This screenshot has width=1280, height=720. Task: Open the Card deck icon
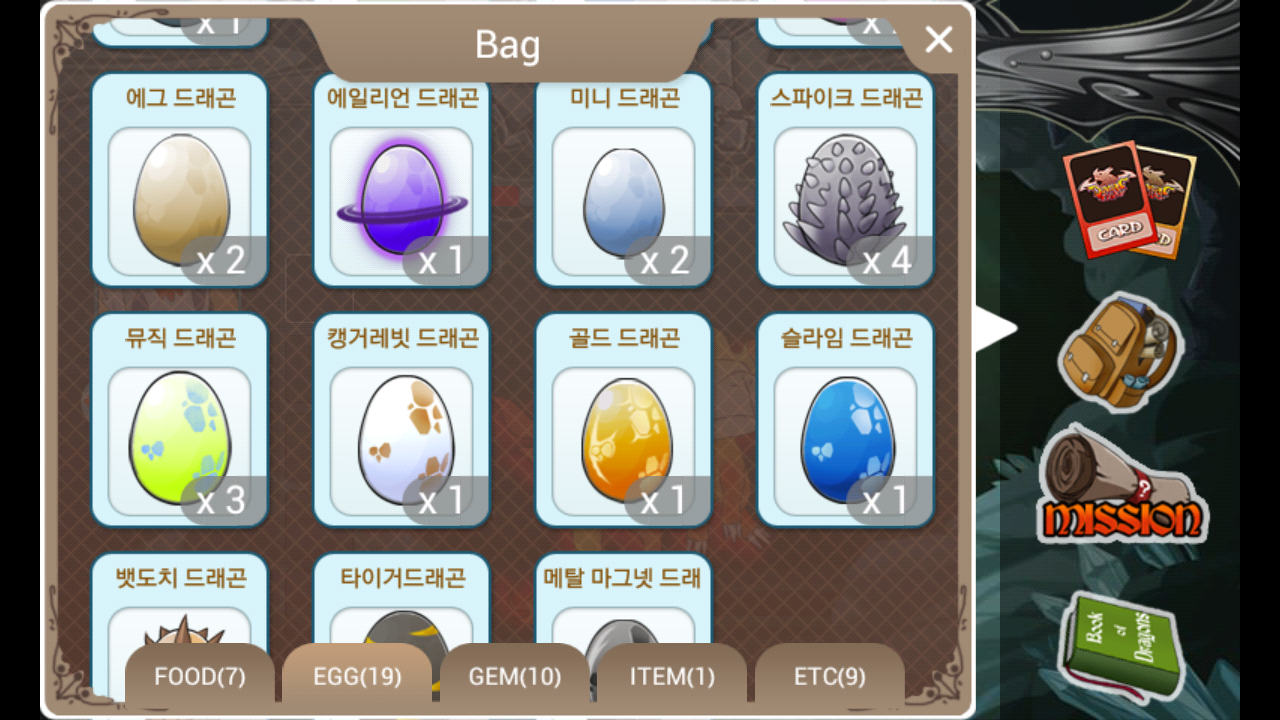(x=1128, y=199)
